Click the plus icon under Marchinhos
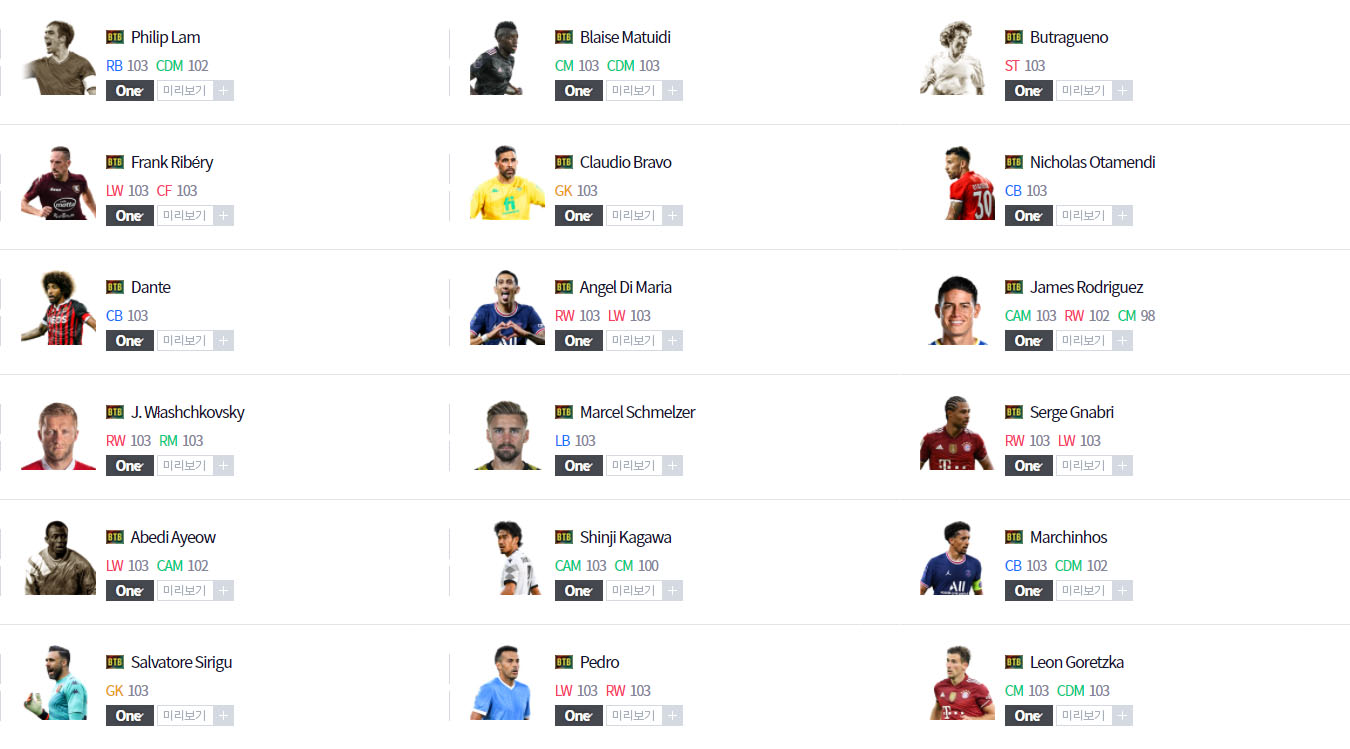The width and height of the screenshot is (1350, 749). pyautogui.click(x=1123, y=591)
